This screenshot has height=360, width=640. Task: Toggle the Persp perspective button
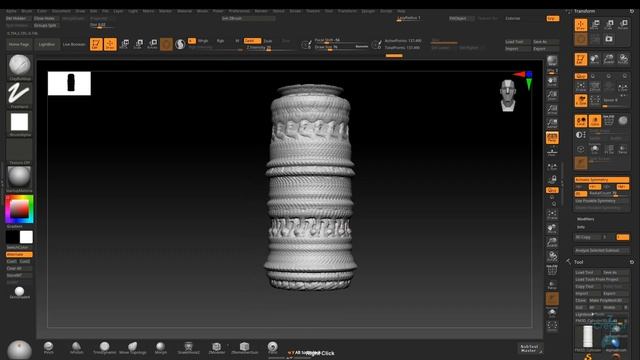coord(552,138)
